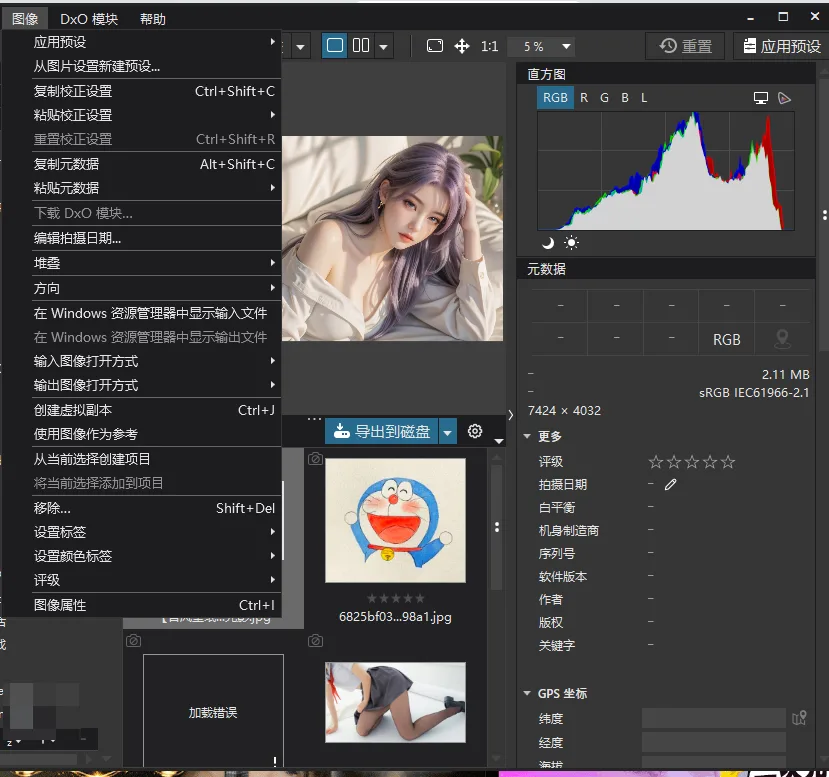Click camera icon above kneeling photo thumbnail
Screen dimensions: 829x777
tap(315, 641)
